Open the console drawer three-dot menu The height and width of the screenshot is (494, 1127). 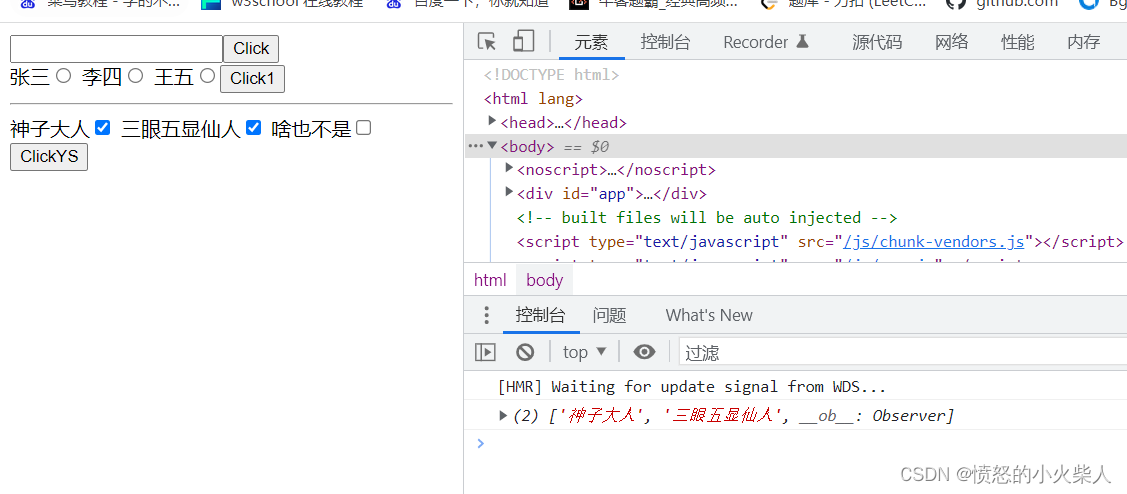coord(487,315)
